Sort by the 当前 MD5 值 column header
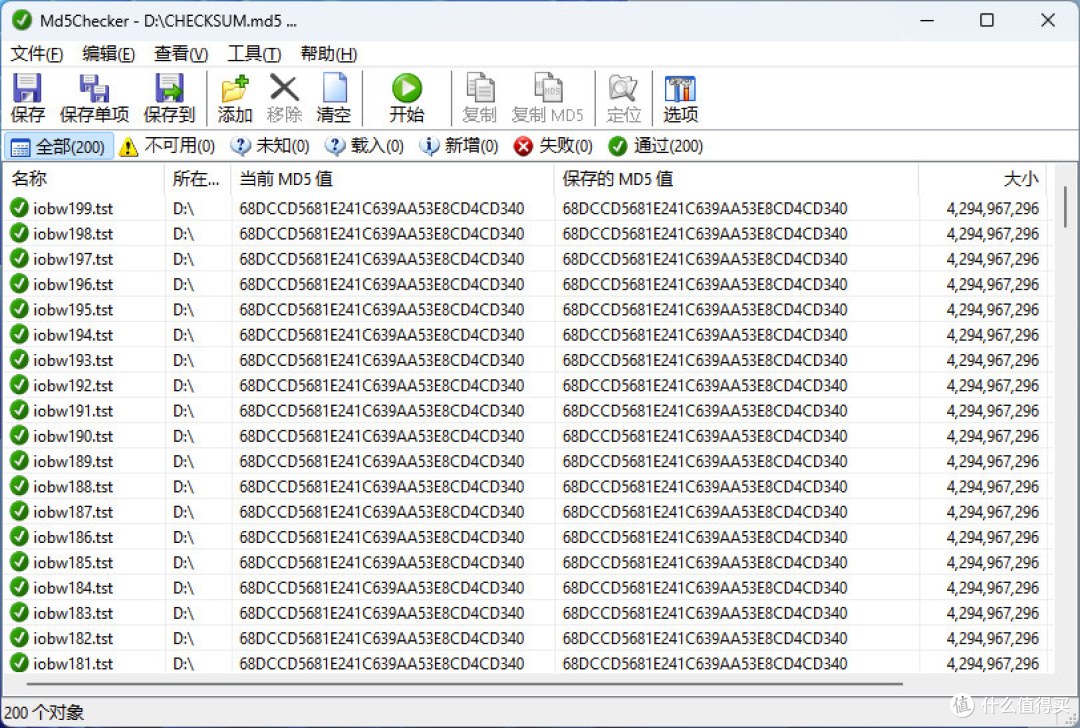This screenshot has height=728, width=1080. tap(393, 179)
